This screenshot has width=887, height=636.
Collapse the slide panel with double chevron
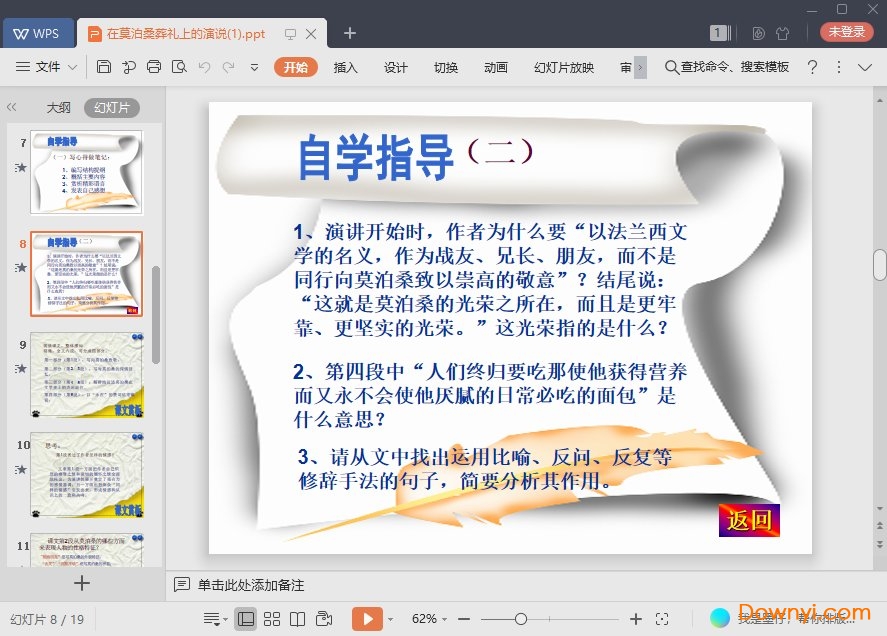point(12,107)
